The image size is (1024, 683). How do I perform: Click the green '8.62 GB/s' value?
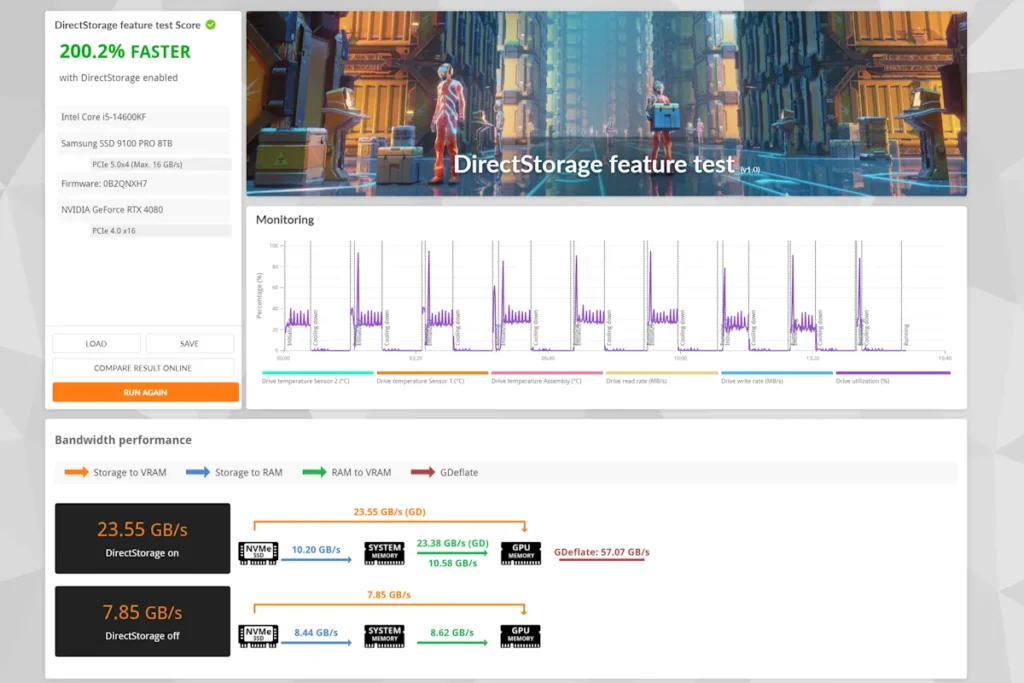[x=452, y=632]
